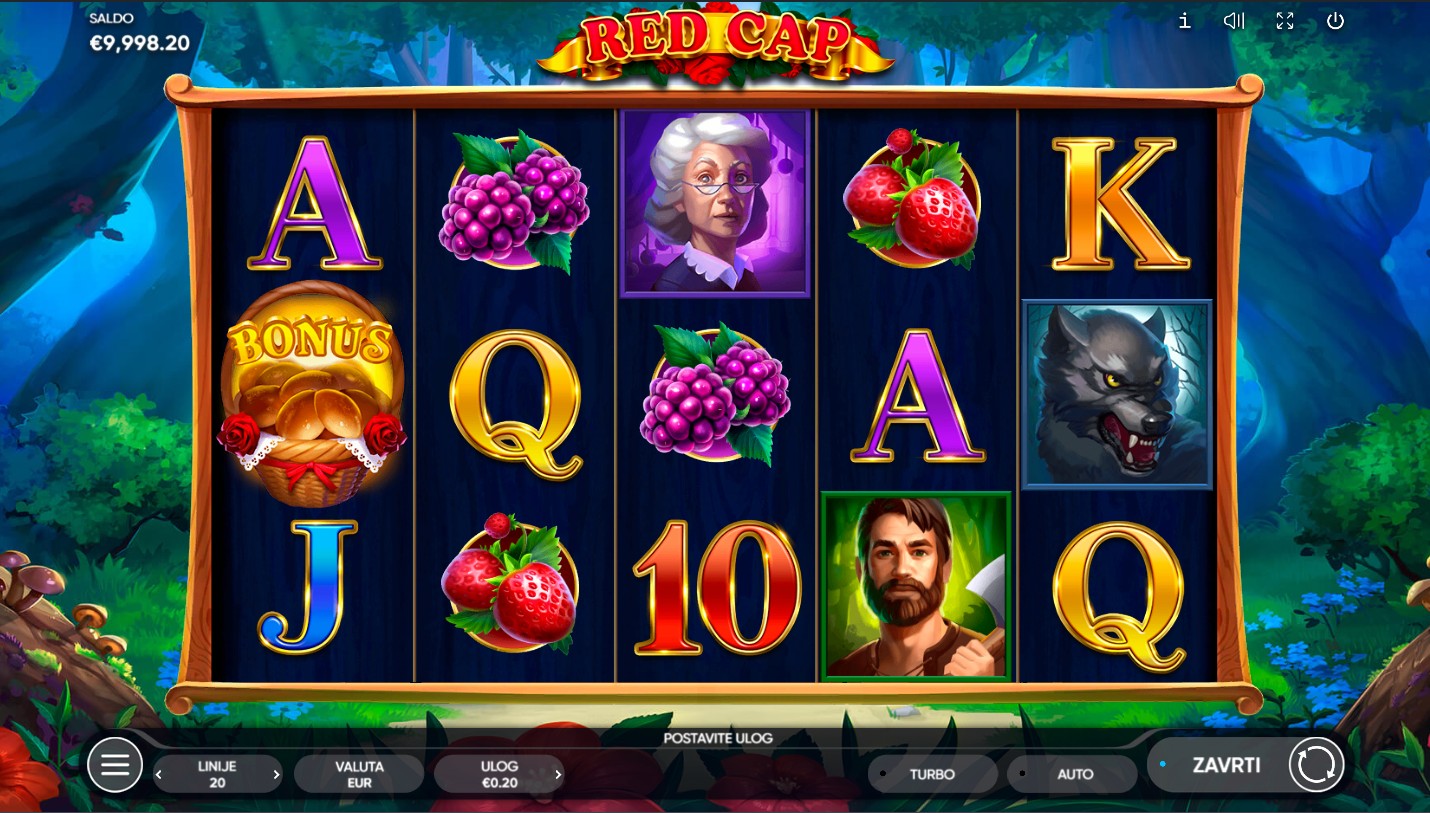Viewport: 1430px width, 813px height.
Task: Increase the Ulog bet amount
Action: [557, 775]
